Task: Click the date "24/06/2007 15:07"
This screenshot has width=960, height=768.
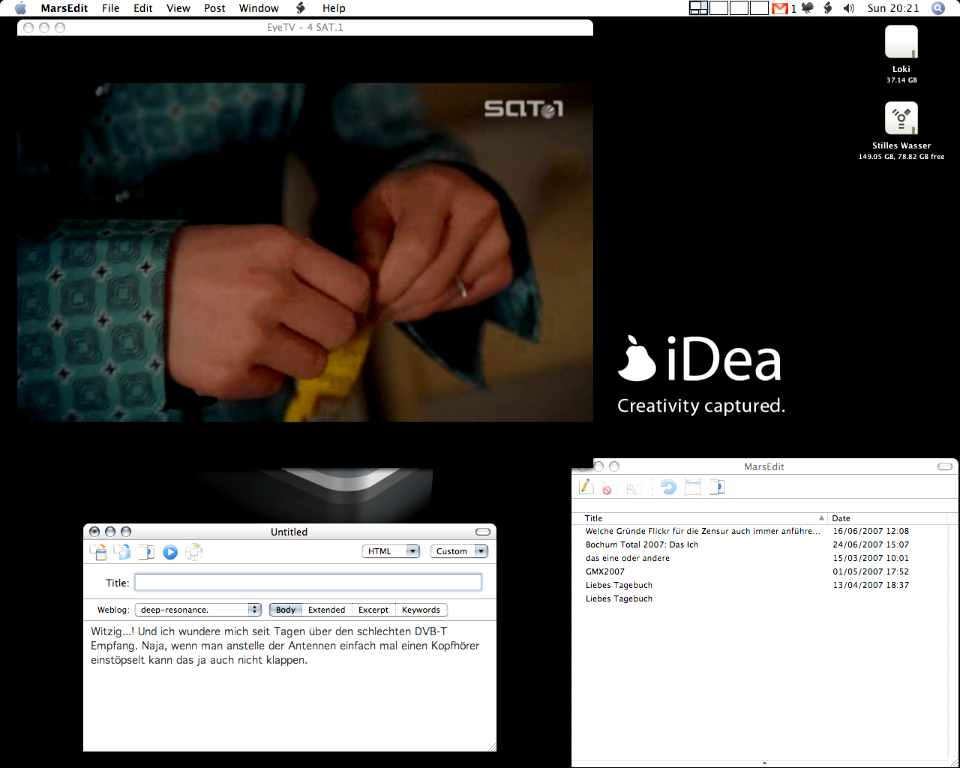Action: click(871, 544)
